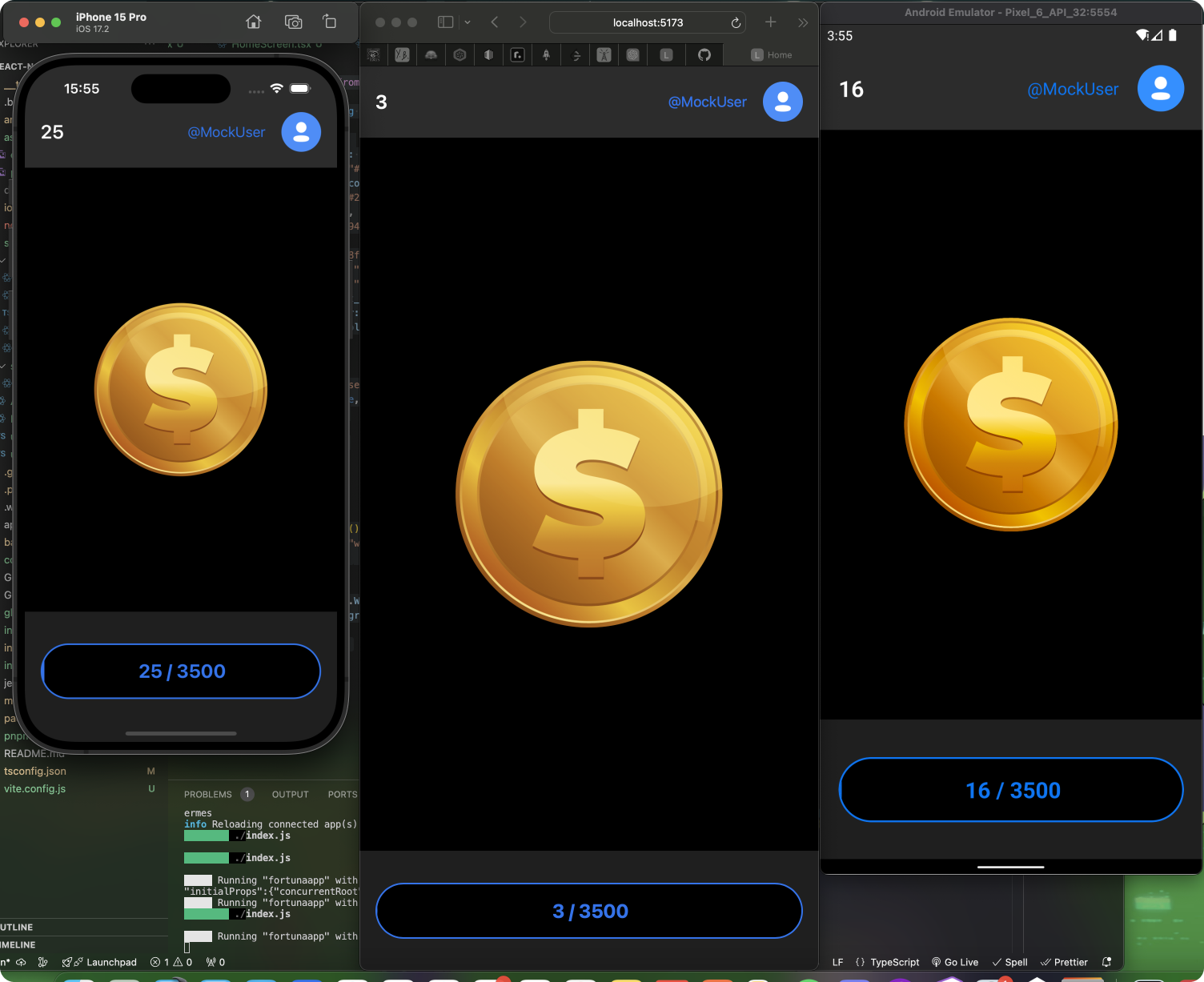The width and height of the screenshot is (1204, 982).
Task: Open the GitHub favorite in Safari bar
Action: click(704, 54)
